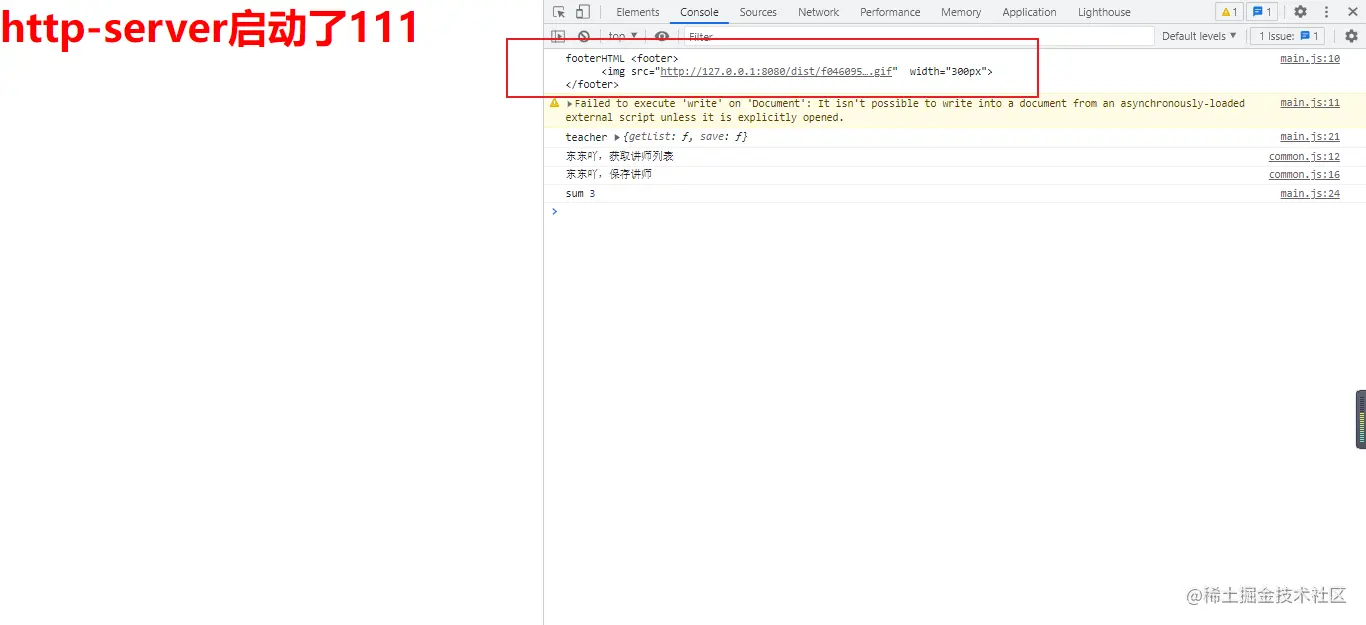The image size is (1366, 625).
Task: Focus the console Filter field
Action: pos(918,36)
